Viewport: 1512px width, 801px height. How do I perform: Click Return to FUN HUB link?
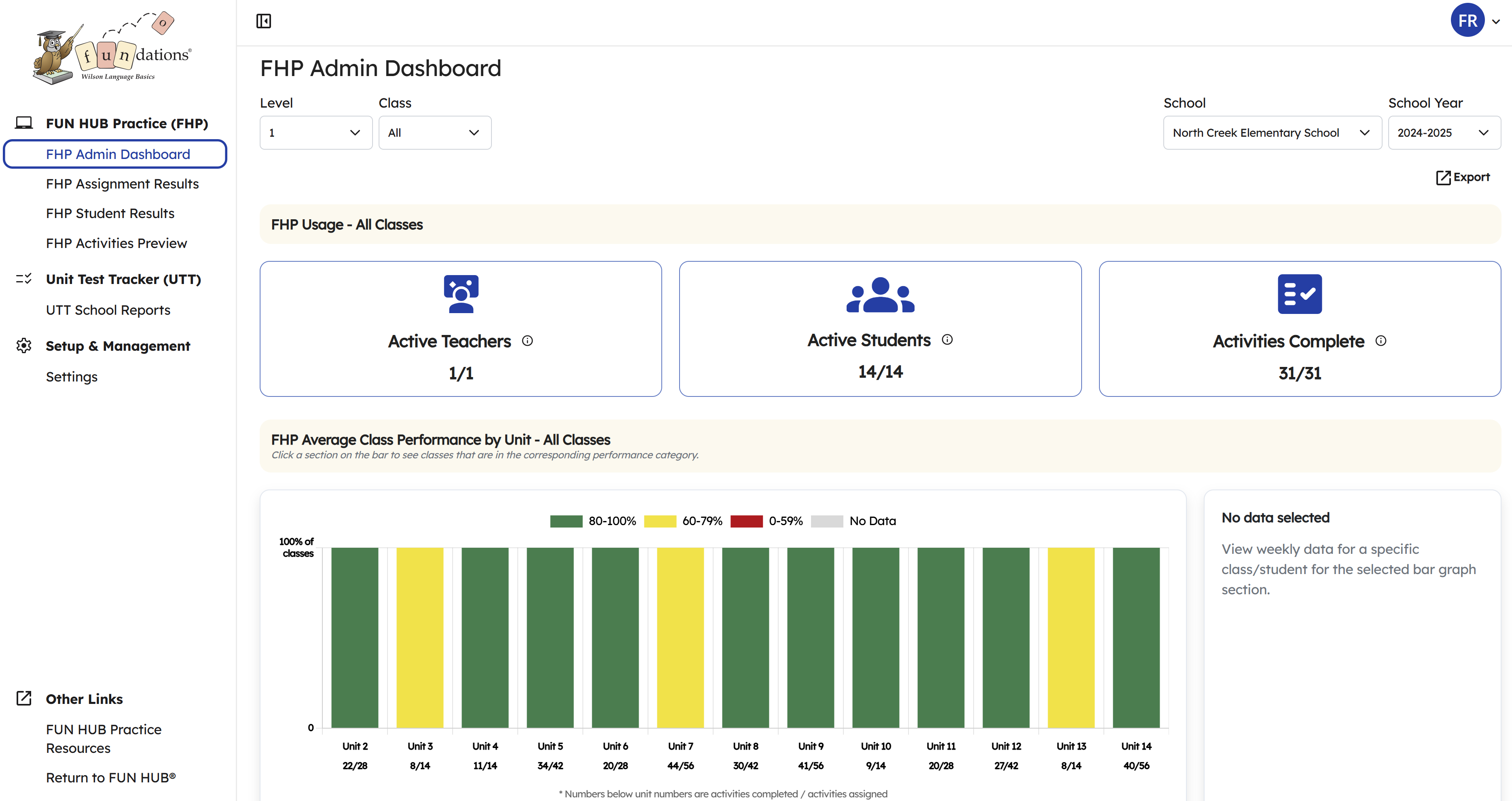pos(111,778)
